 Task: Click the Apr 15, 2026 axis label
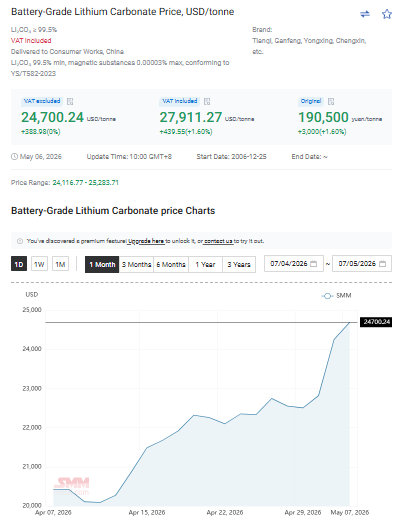tap(147, 513)
